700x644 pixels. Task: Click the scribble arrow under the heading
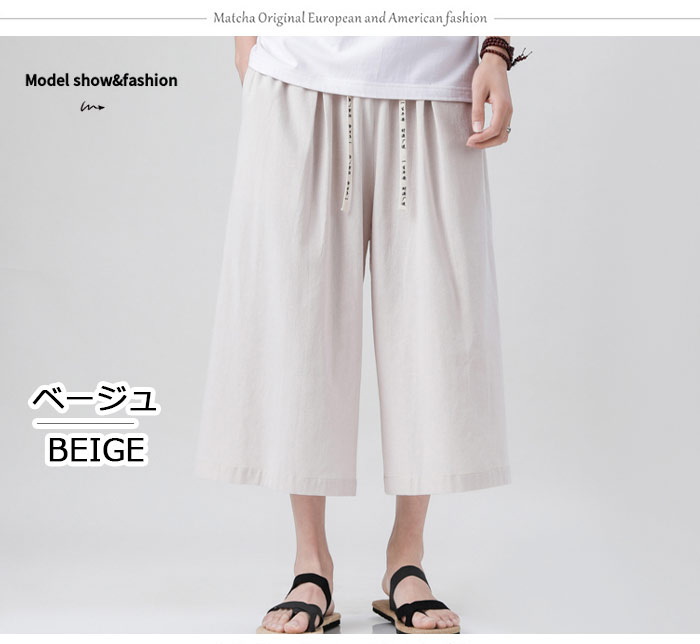pyautogui.click(x=93, y=107)
